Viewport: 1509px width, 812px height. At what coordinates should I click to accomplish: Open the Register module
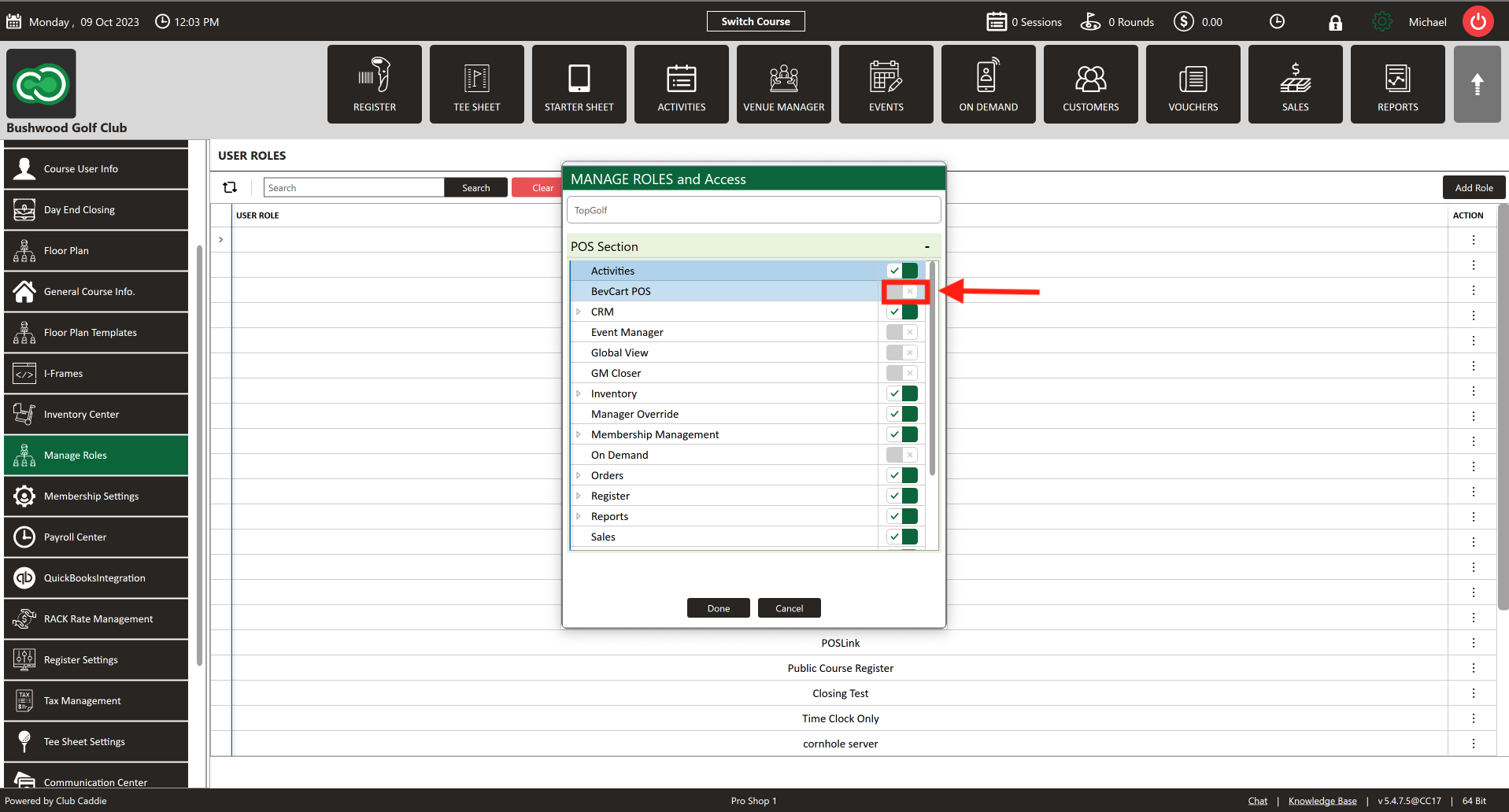(x=375, y=84)
